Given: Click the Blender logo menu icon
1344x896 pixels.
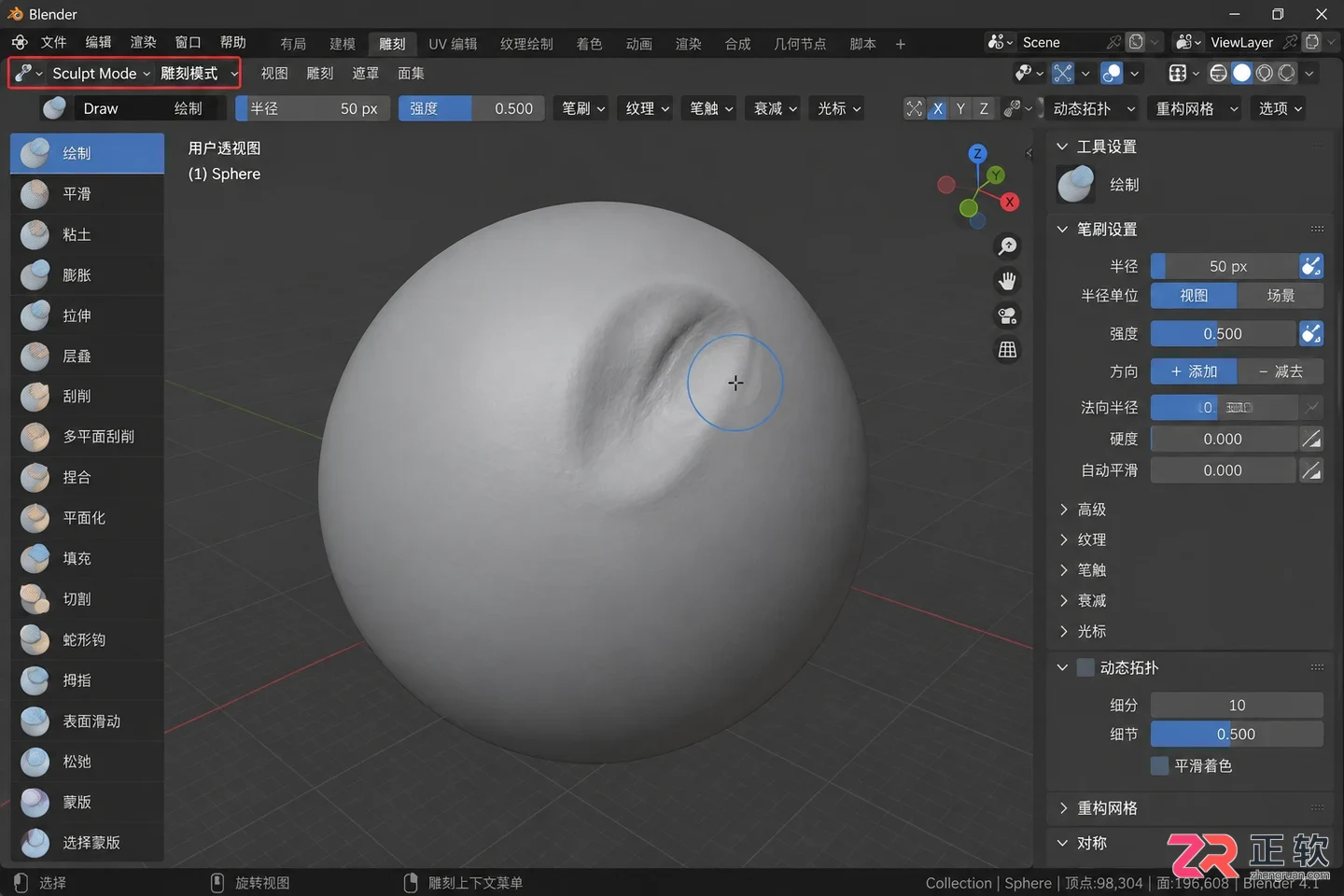Looking at the screenshot, I should [x=20, y=43].
